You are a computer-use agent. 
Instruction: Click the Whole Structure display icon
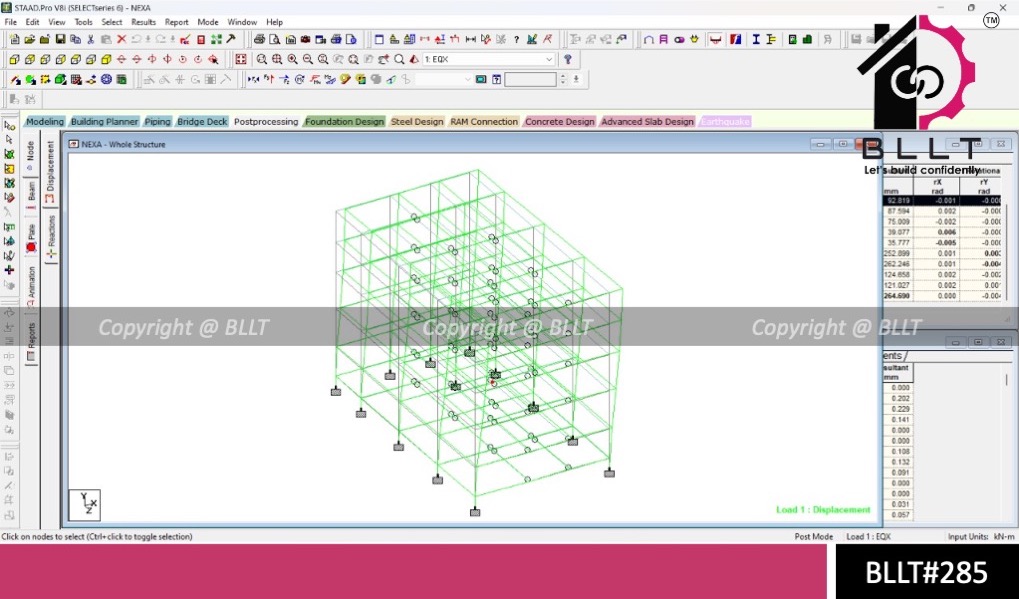coord(240,59)
